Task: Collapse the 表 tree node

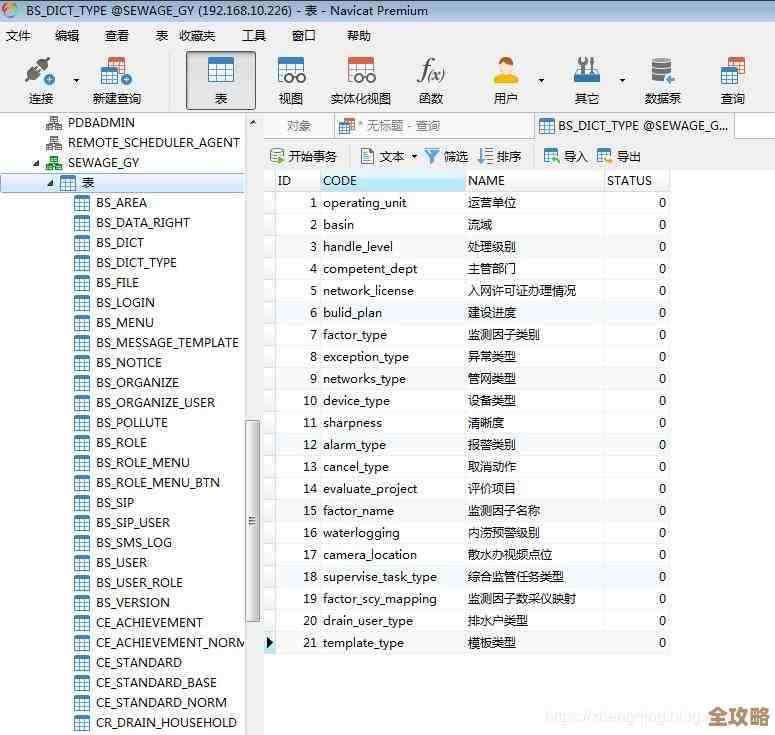Action: [x=50, y=183]
